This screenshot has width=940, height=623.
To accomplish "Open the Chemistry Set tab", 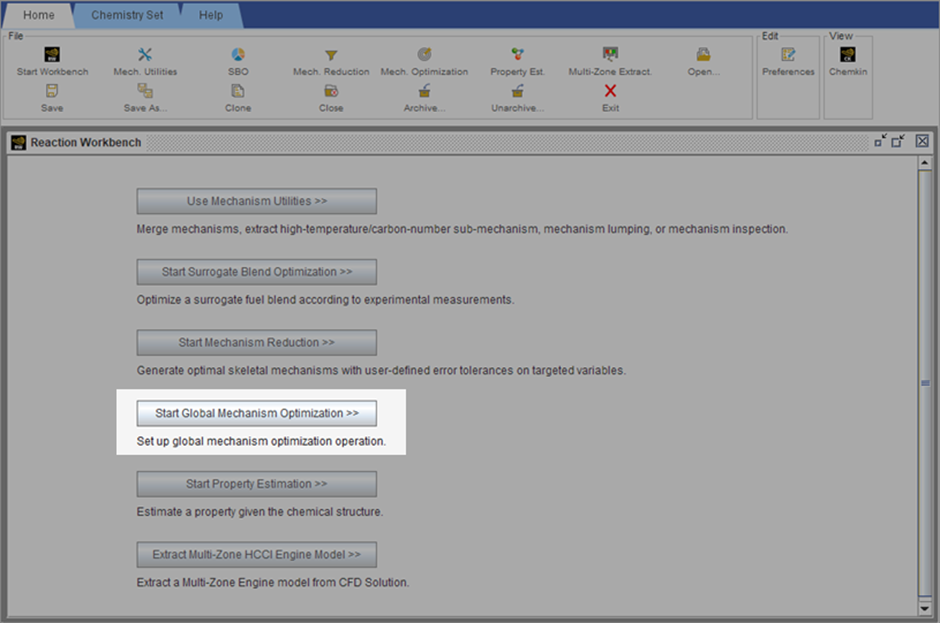I will [127, 15].
